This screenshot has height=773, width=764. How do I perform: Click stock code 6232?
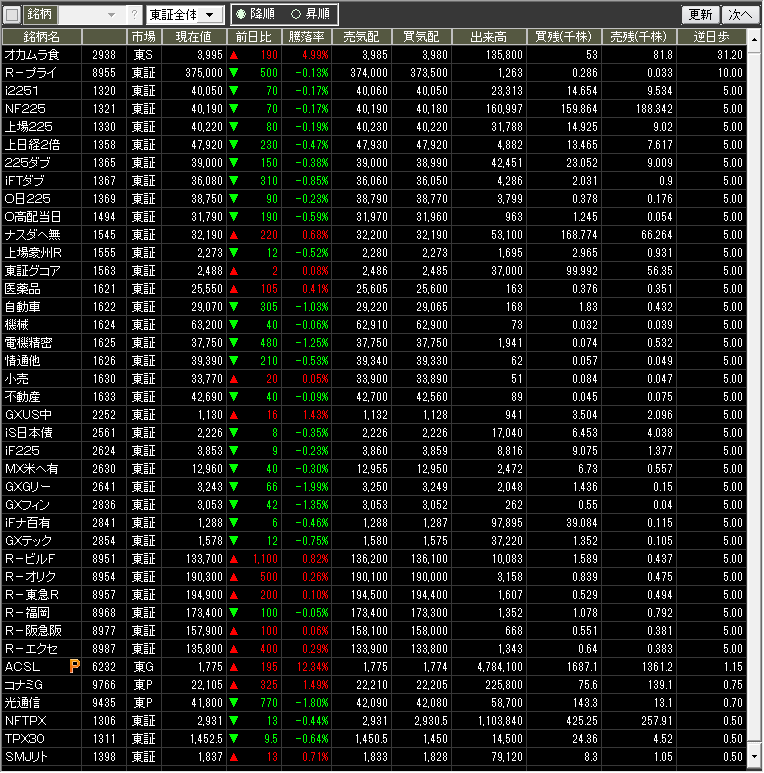tap(104, 667)
